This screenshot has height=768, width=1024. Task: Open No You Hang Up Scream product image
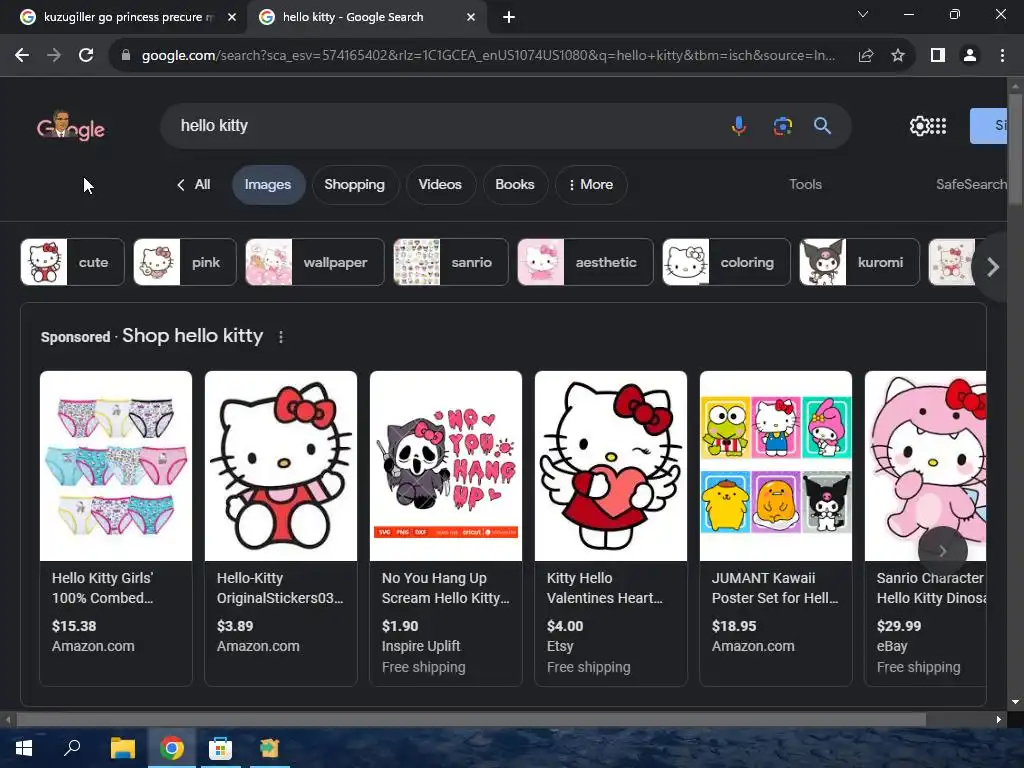click(446, 466)
